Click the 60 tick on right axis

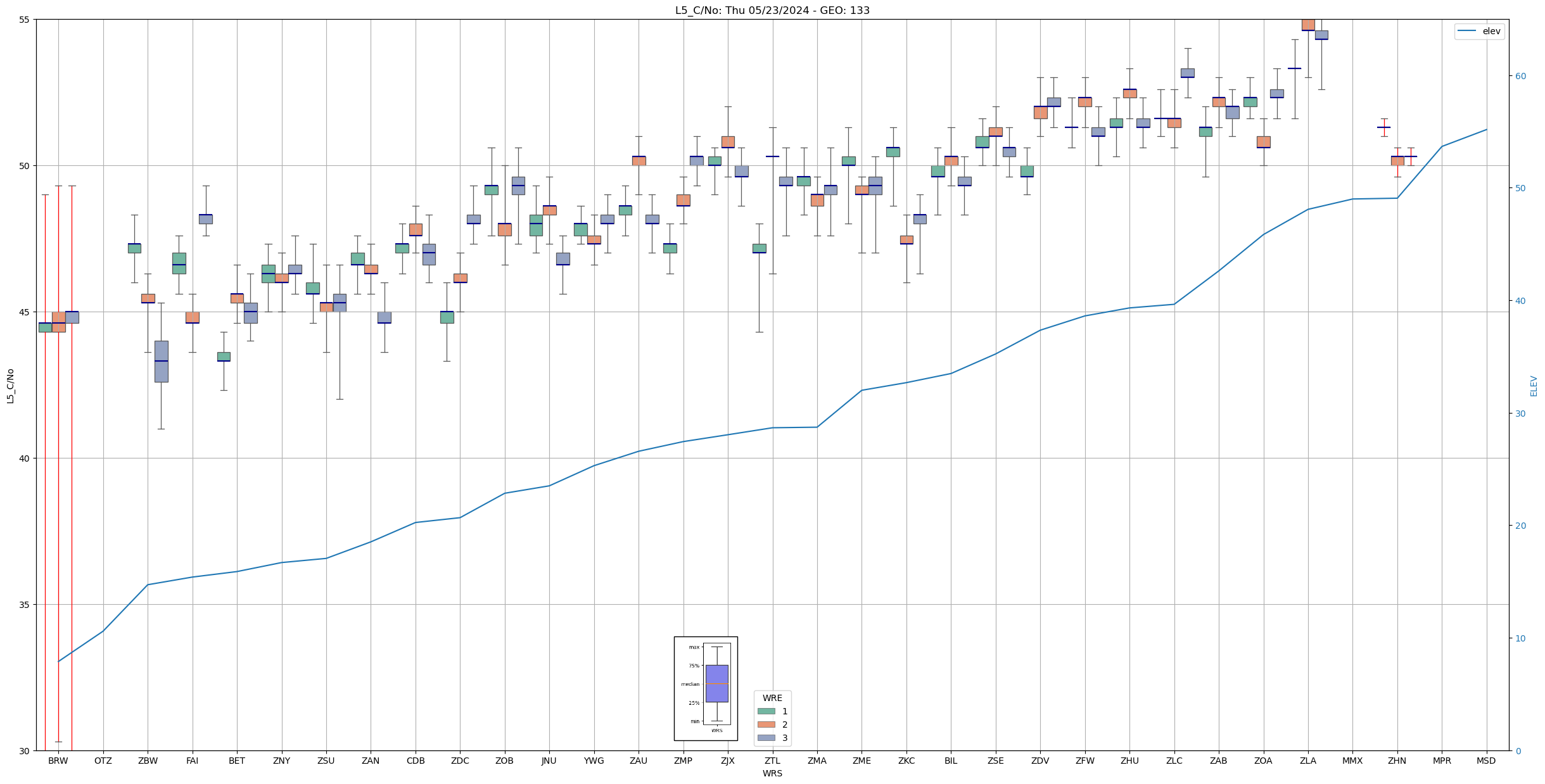click(1520, 76)
